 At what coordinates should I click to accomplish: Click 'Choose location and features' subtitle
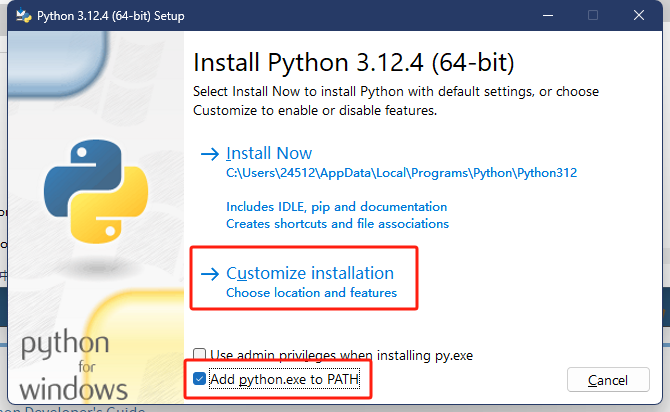point(311,293)
